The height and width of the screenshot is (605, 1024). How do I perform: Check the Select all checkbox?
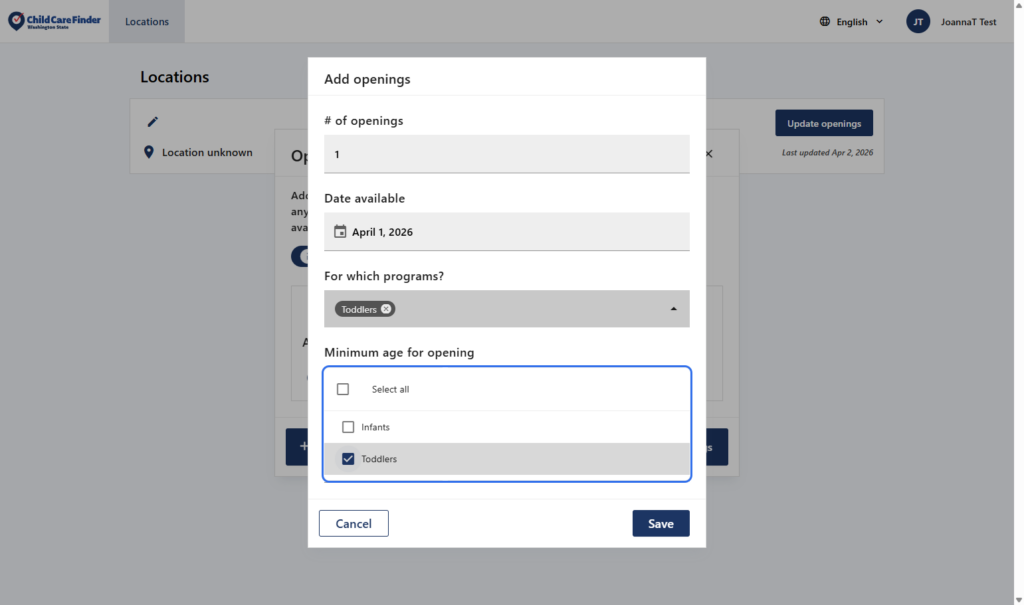click(x=343, y=389)
